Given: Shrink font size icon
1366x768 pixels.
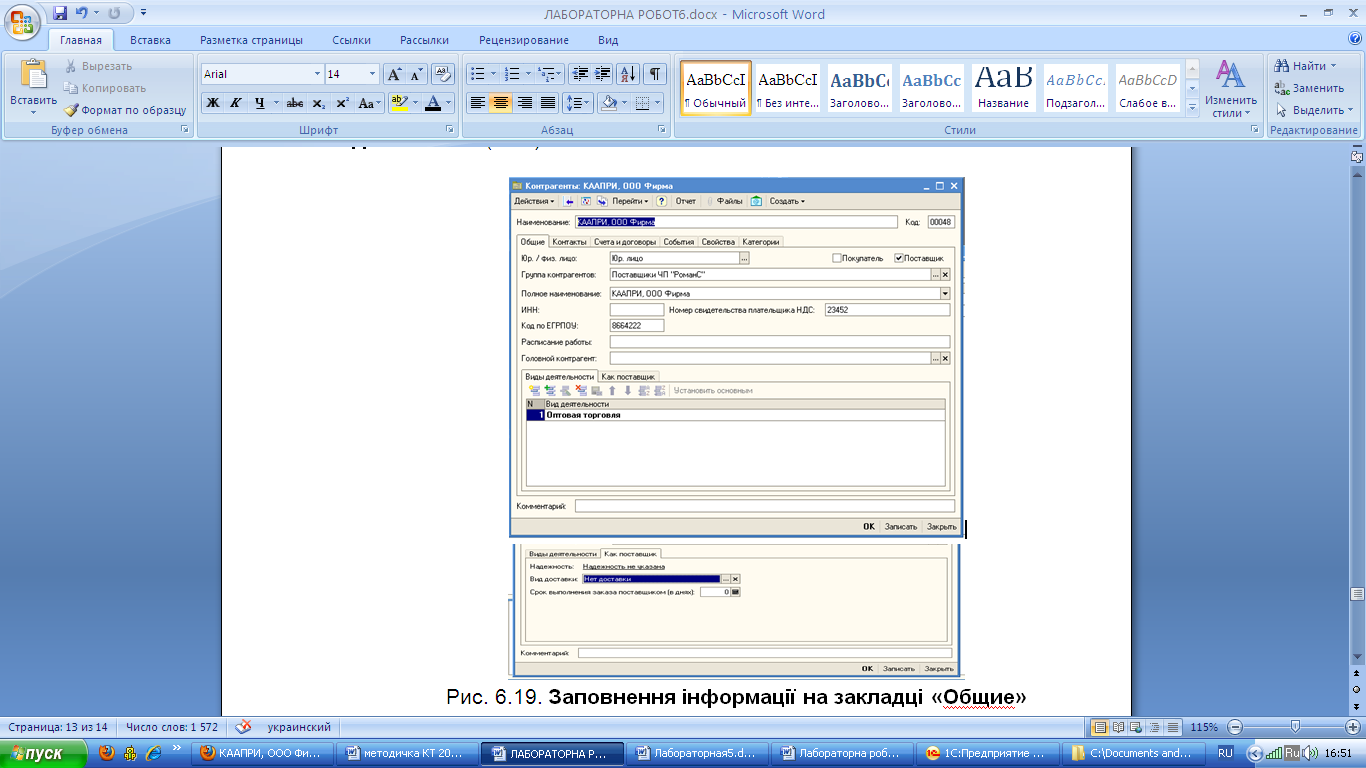Looking at the screenshot, I should (416, 74).
